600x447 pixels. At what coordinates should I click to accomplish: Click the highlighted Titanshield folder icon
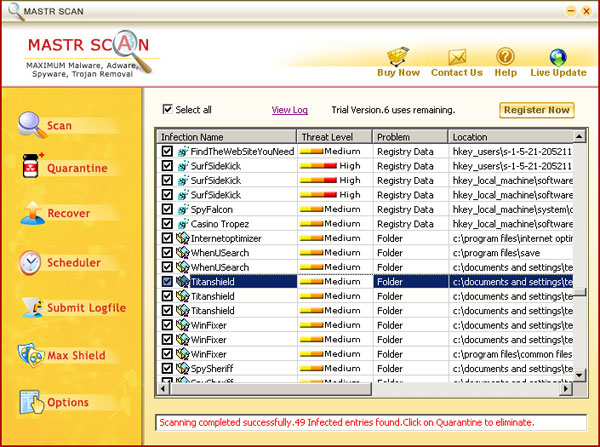click(x=183, y=282)
